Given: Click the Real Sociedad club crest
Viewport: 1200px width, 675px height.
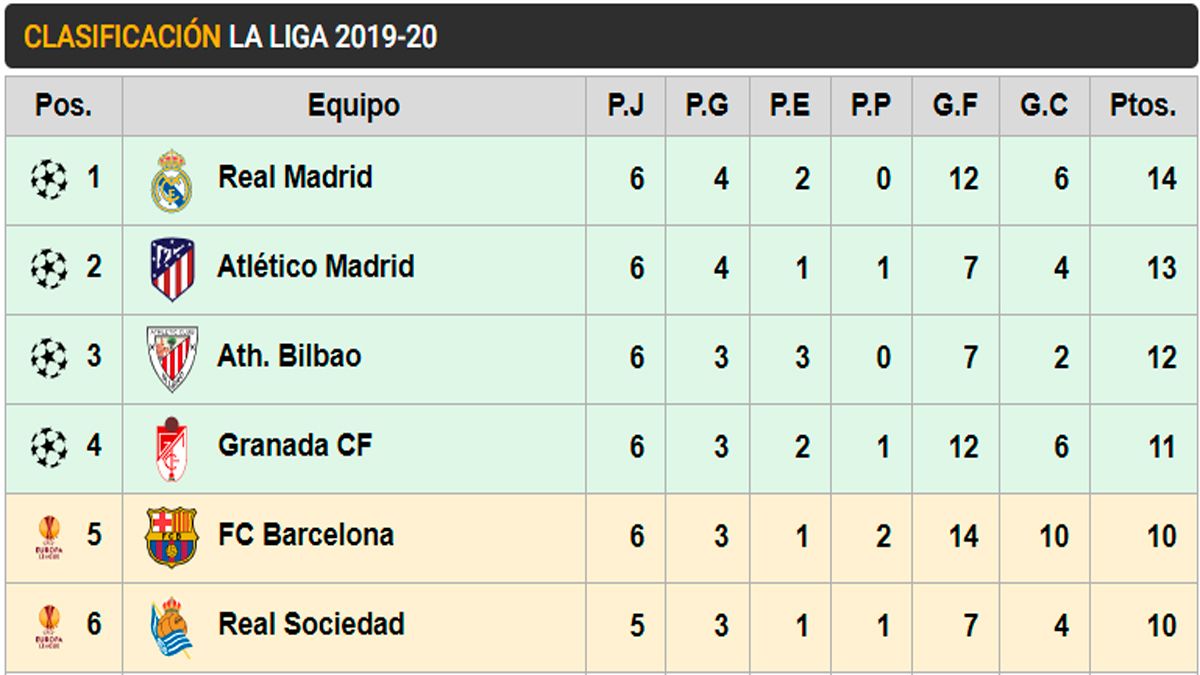Looking at the screenshot, I should pos(172,627).
